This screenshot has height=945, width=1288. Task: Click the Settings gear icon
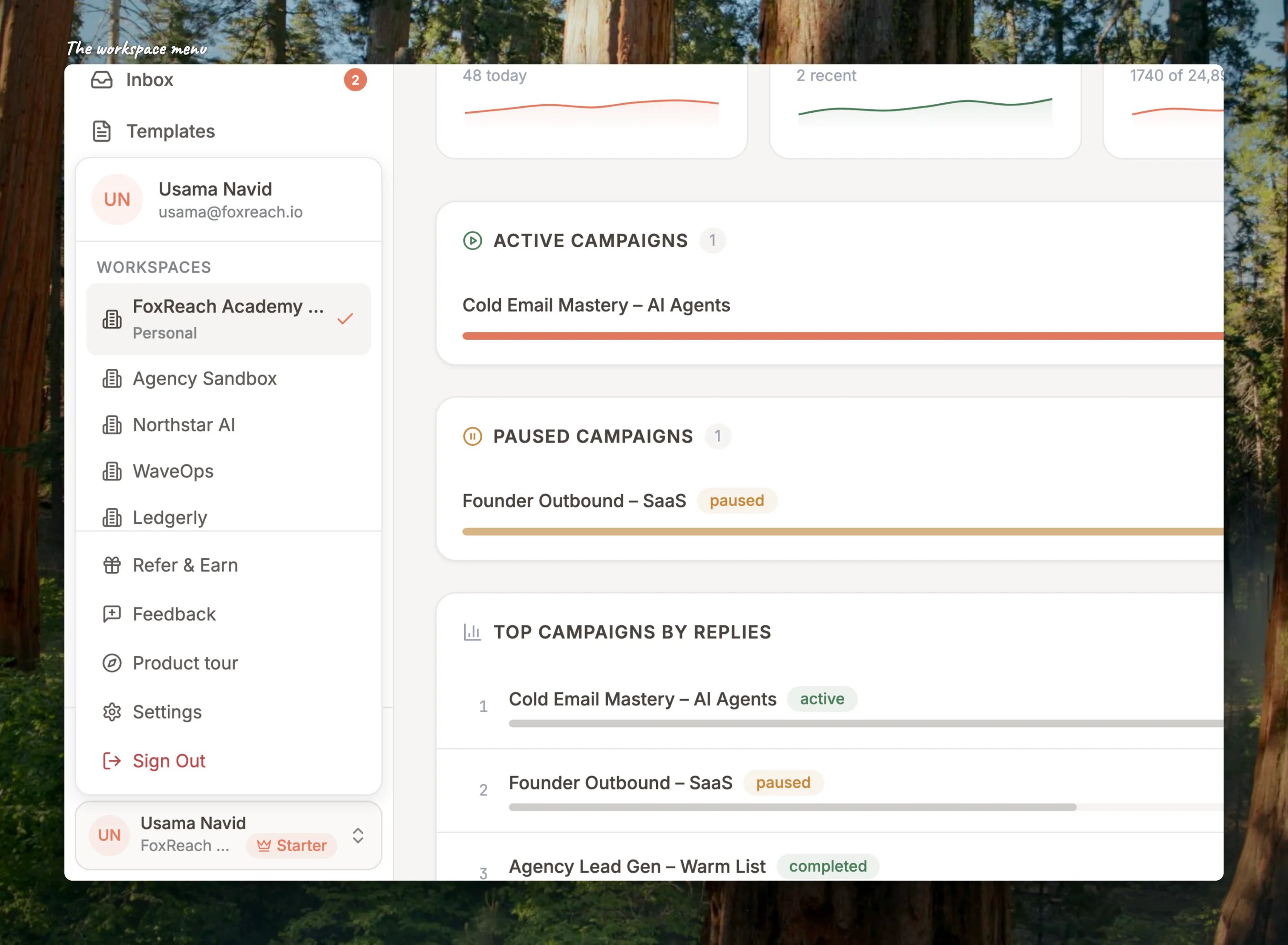(x=112, y=712)
